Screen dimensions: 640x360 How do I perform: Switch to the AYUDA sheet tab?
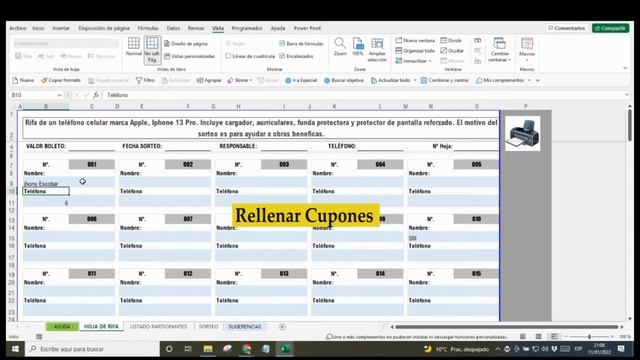click(62, 327)
